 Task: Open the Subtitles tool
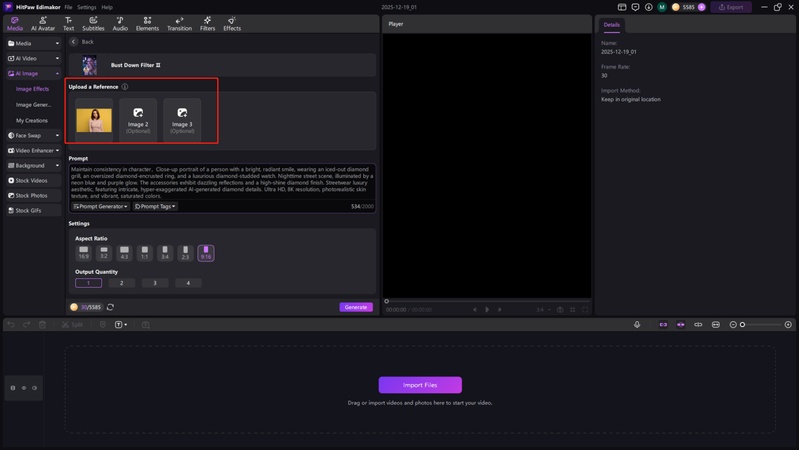93,23
